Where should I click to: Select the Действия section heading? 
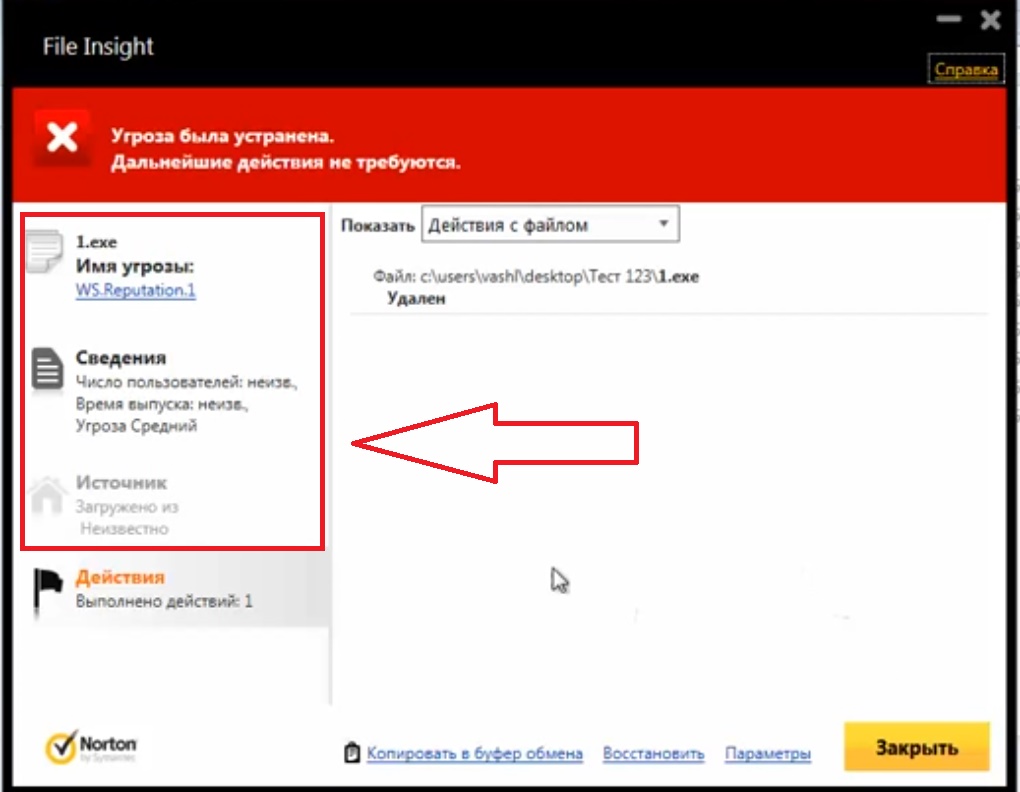pos(120,577)
